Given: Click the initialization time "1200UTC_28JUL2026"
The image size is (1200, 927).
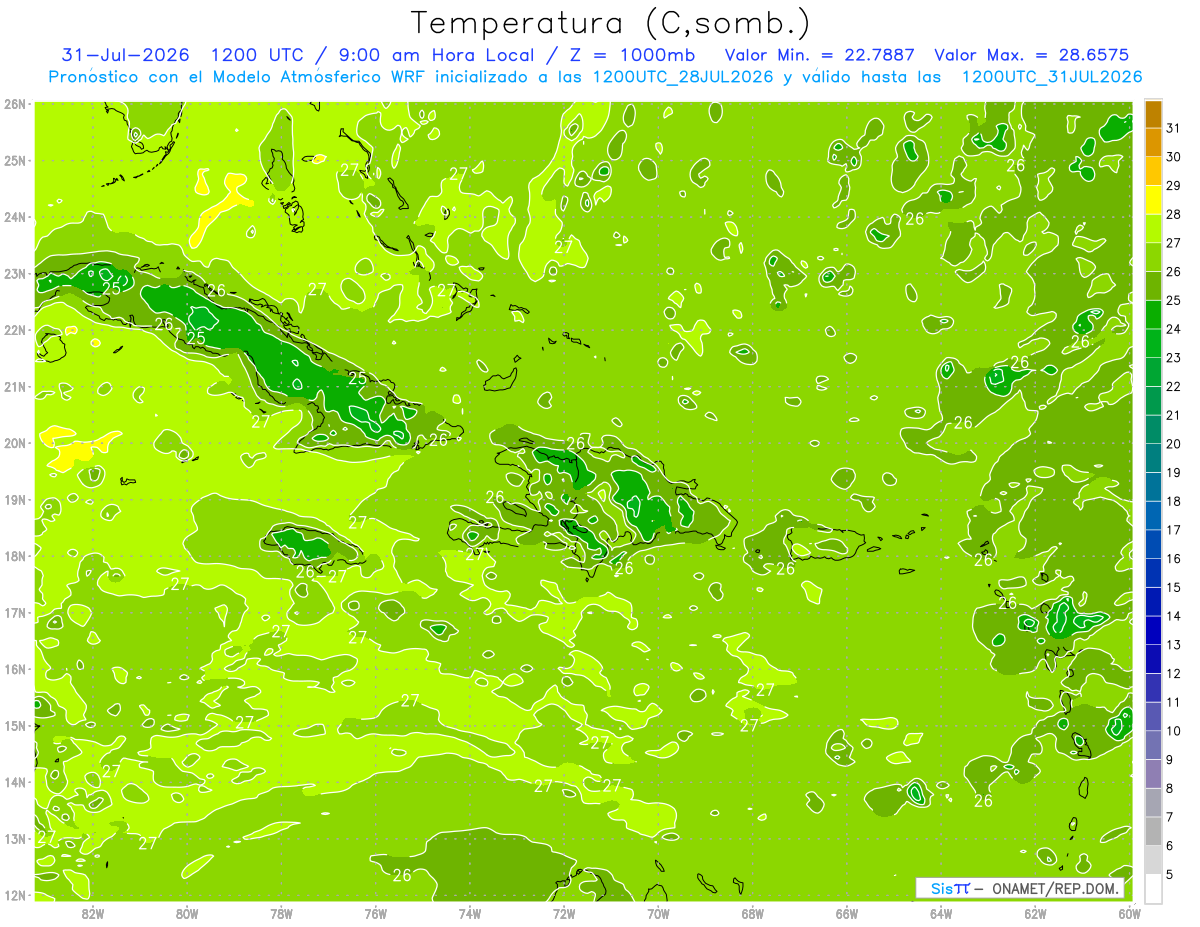Looking at the screenshot, I should [x=682, y=77].
